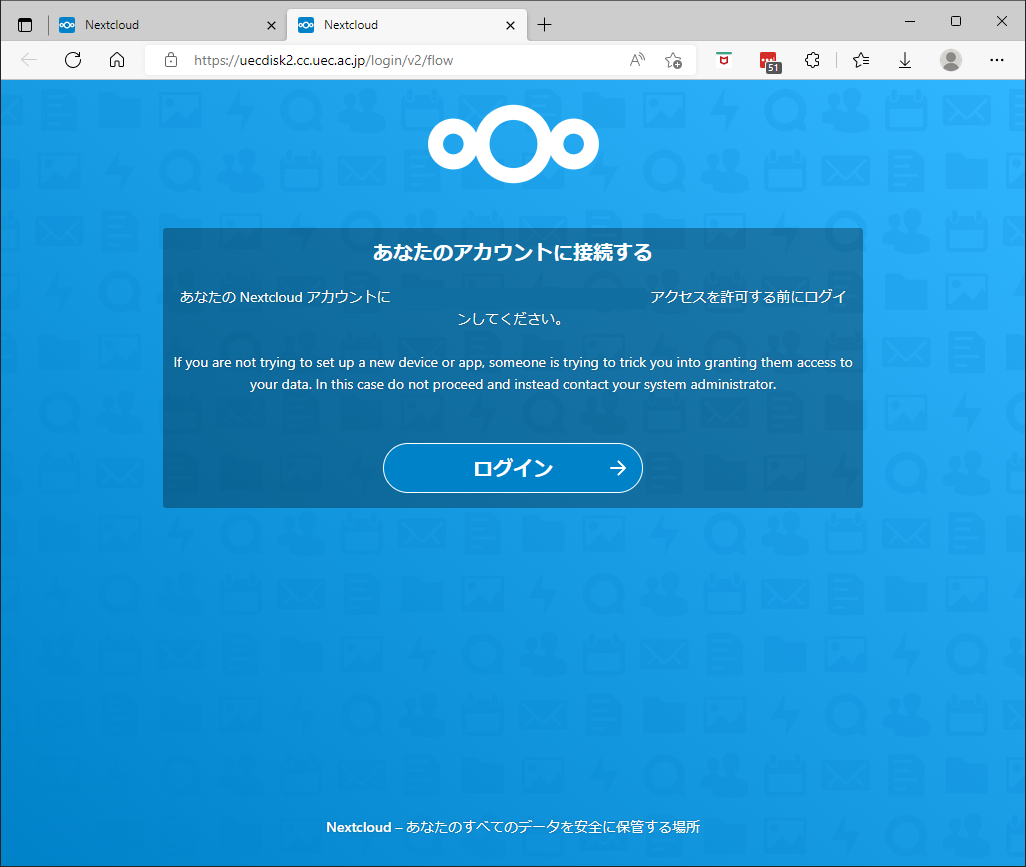Viewport: 1026px width, 867px height.
Task: Reload the current page
Action: 73,60
